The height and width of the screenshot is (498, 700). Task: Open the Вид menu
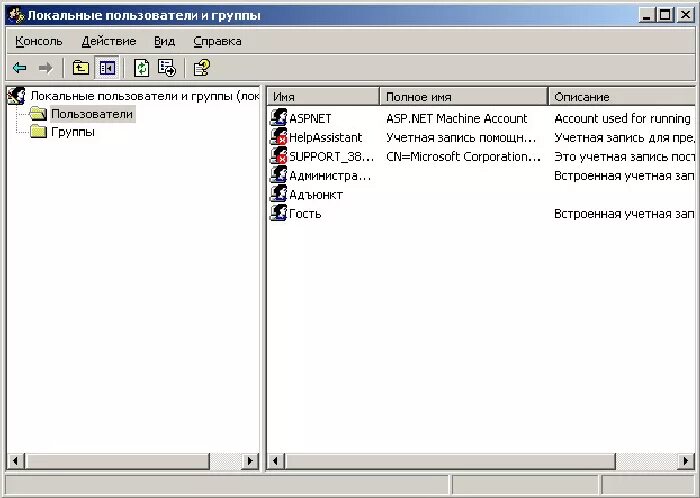coord(164,41)
